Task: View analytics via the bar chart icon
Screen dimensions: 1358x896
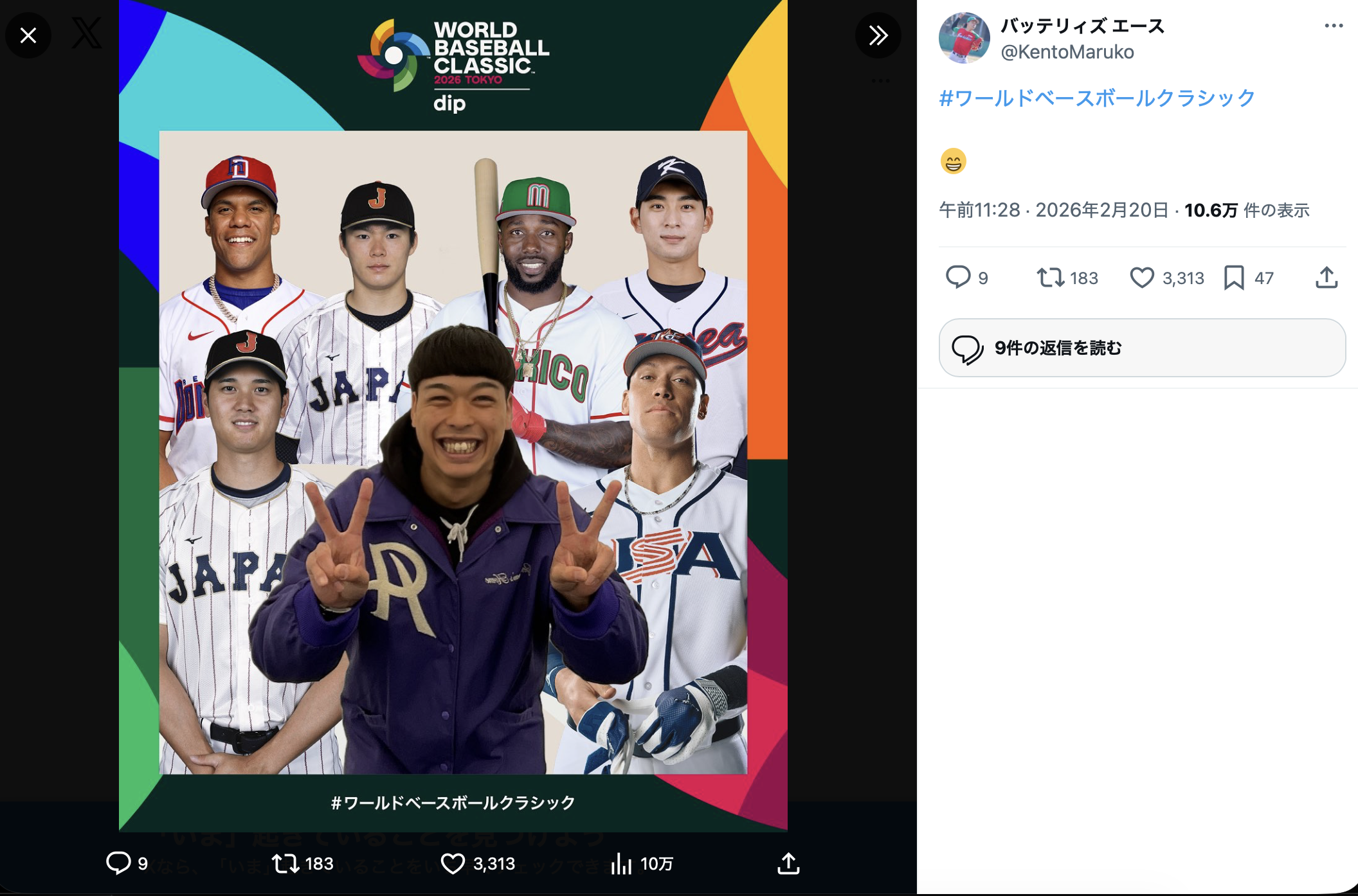Action: [x=621, y=863]
